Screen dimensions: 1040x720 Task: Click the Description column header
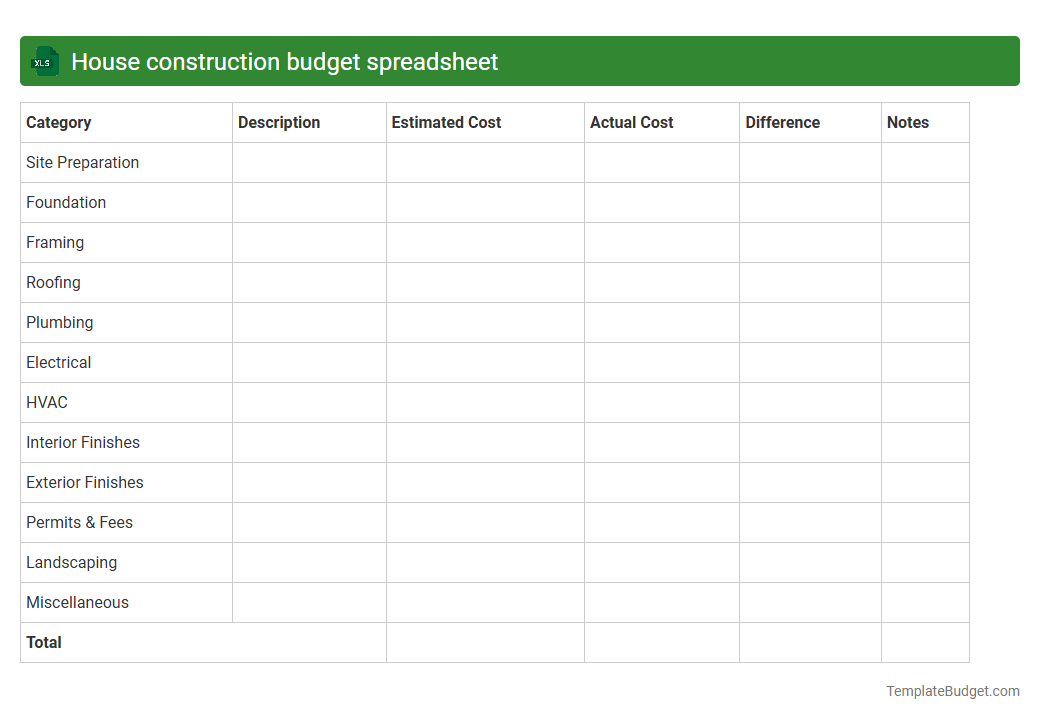click(278, 122)
